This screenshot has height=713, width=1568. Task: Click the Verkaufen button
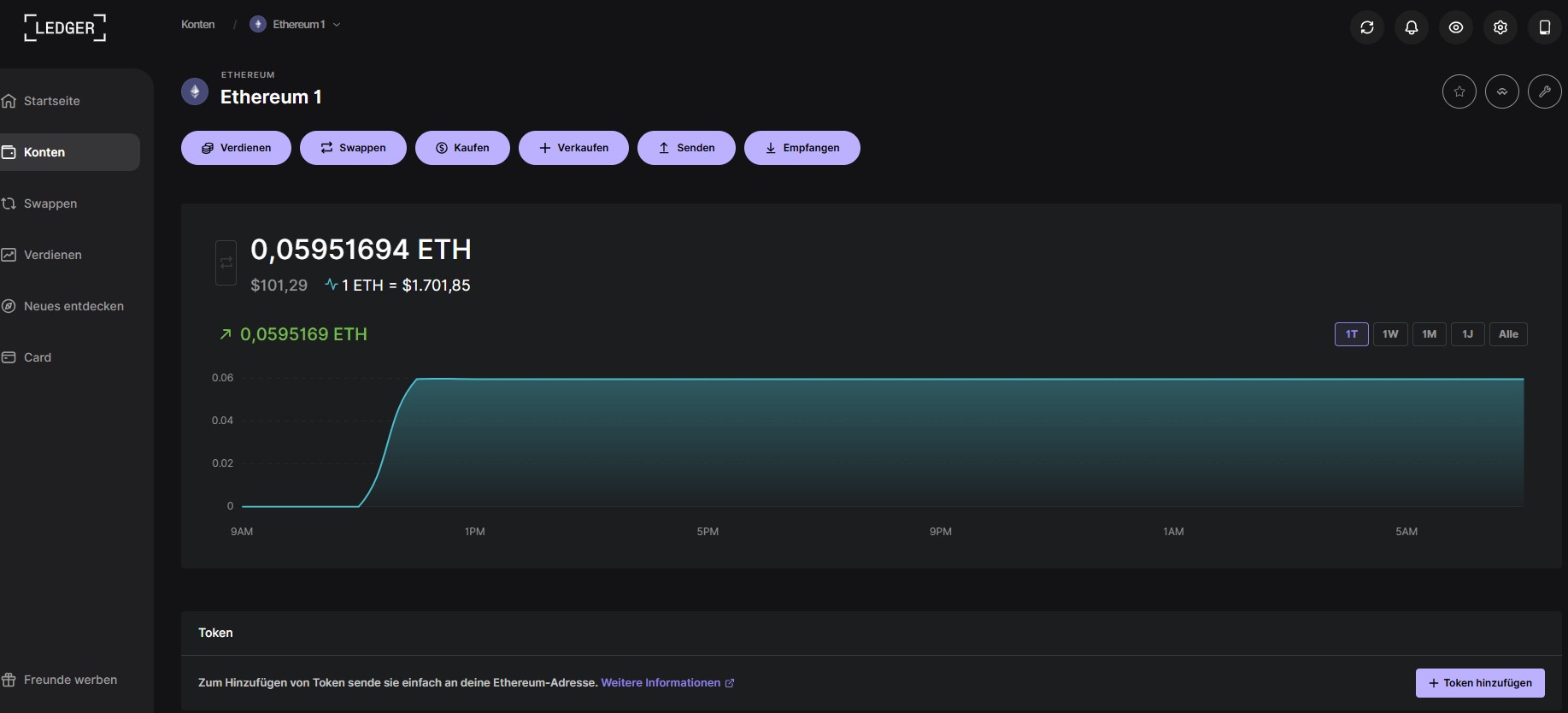(573, 148)
